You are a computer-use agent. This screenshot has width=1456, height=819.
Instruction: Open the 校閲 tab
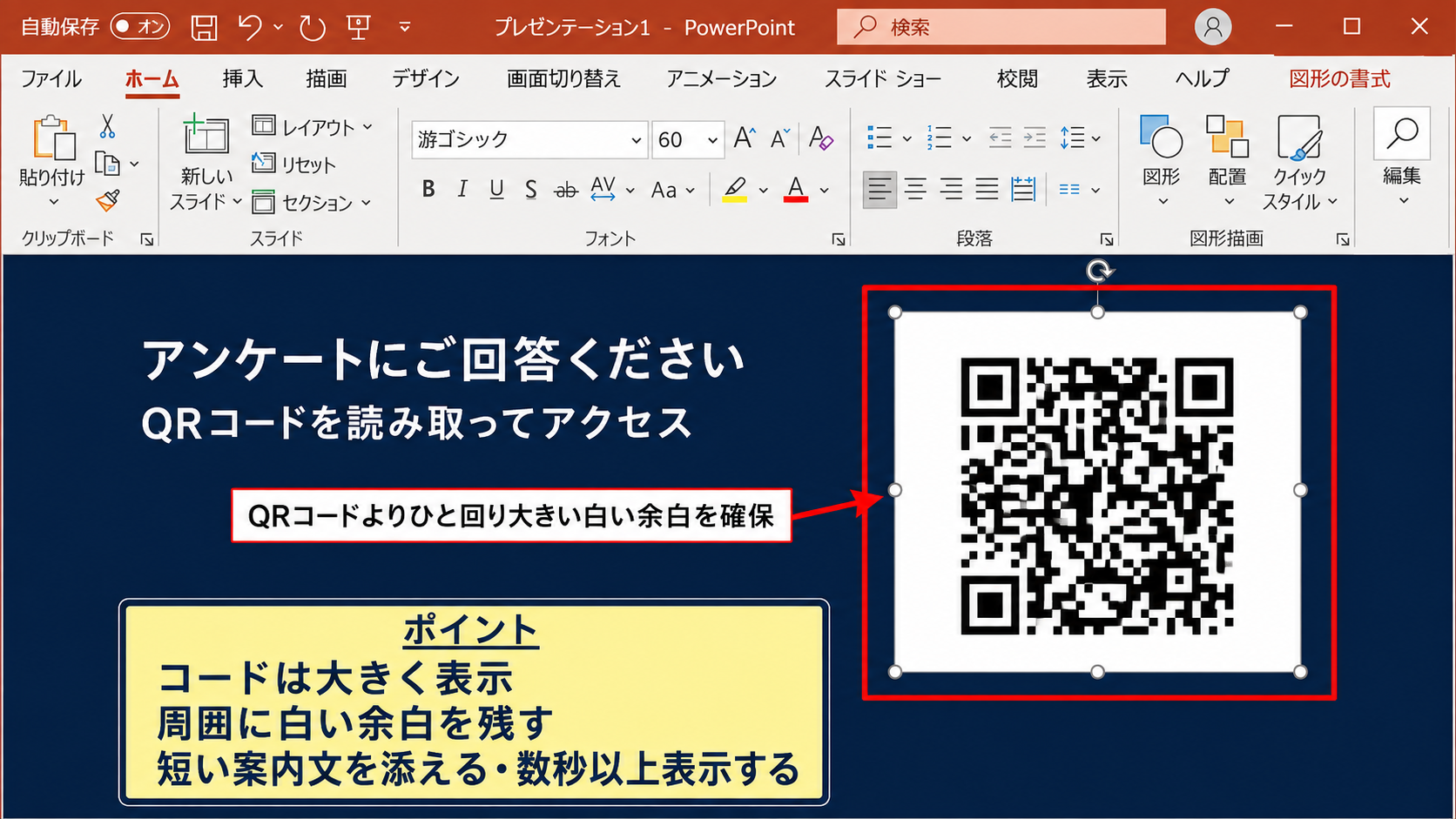click(1017, 78)
